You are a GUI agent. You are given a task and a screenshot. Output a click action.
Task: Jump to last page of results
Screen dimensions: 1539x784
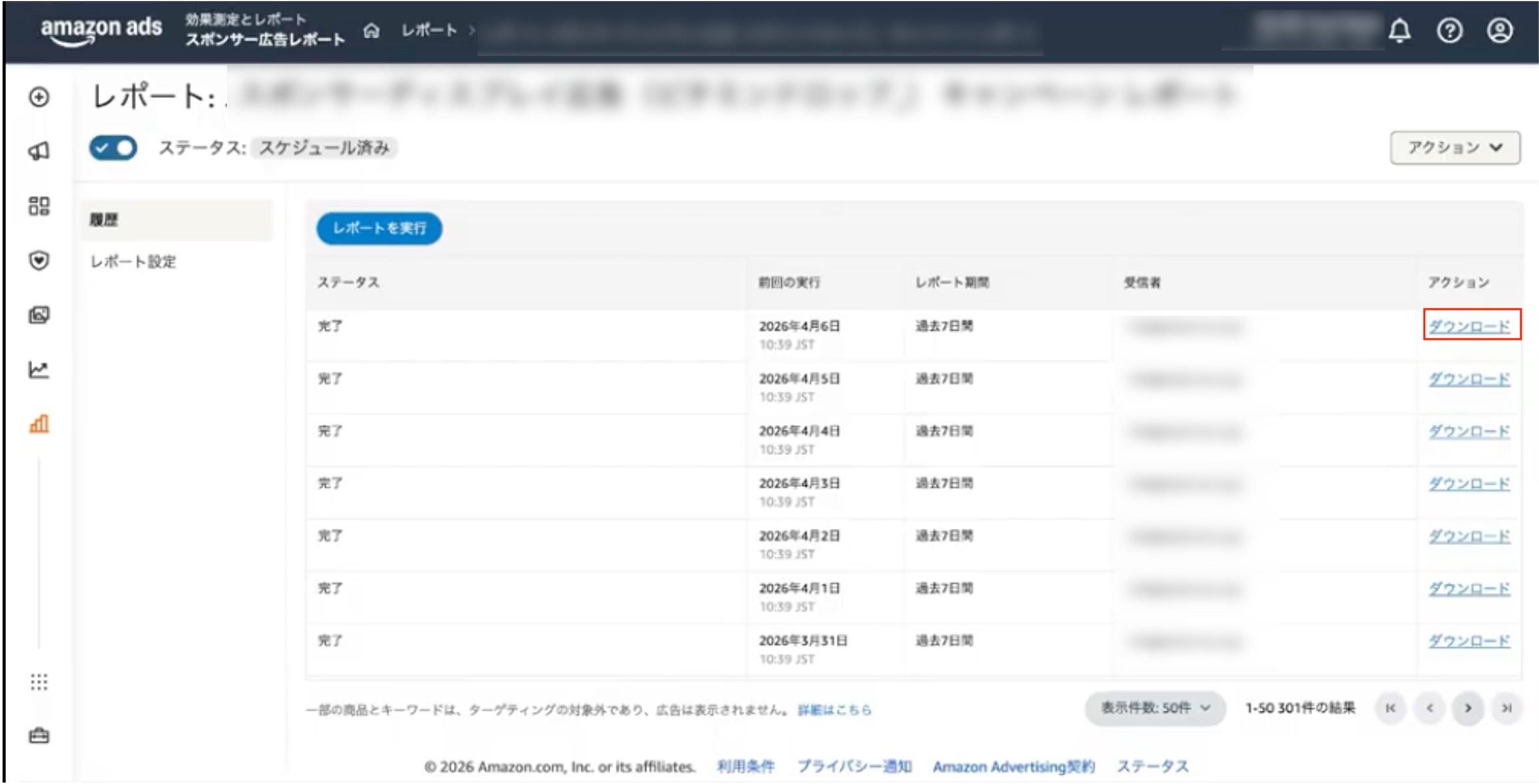click(x=1507, y=708)
